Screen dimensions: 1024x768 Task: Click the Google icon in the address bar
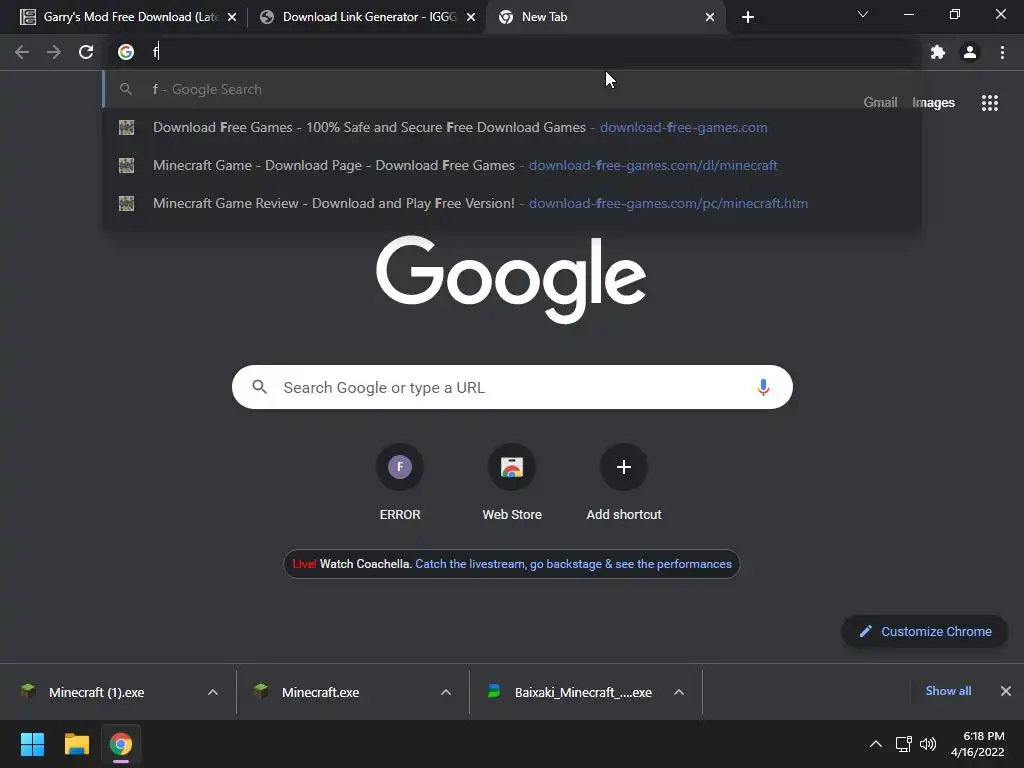click(x=126, y=52)
